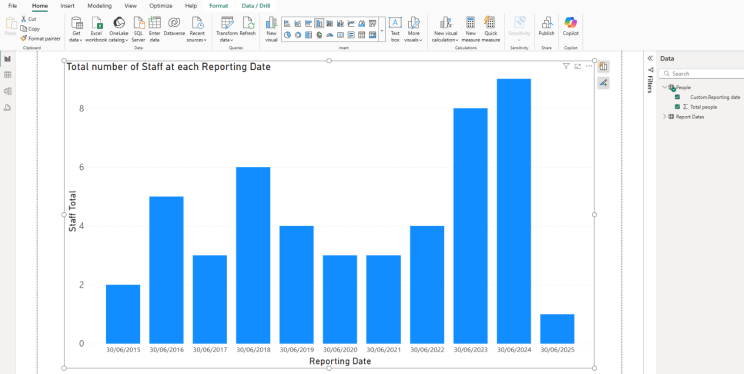Open DAX query view in left sidebar

pos(7,108)
